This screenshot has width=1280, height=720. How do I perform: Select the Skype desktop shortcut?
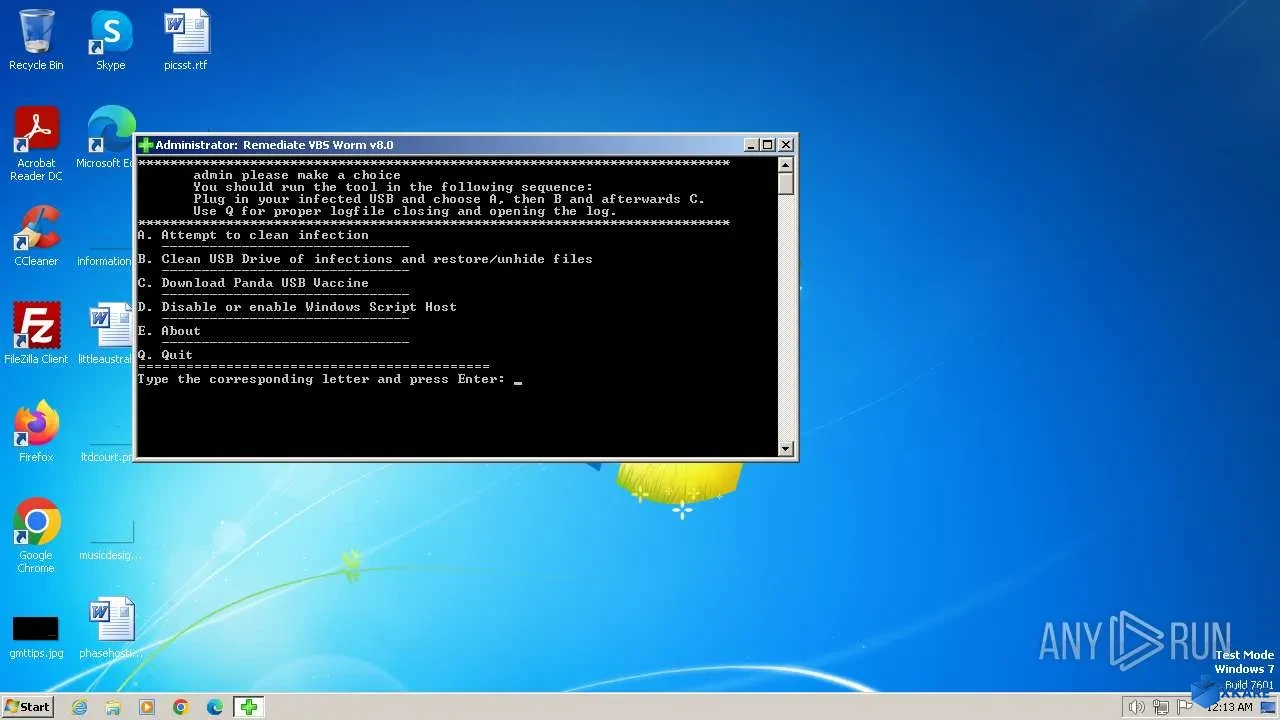[111, 40]
